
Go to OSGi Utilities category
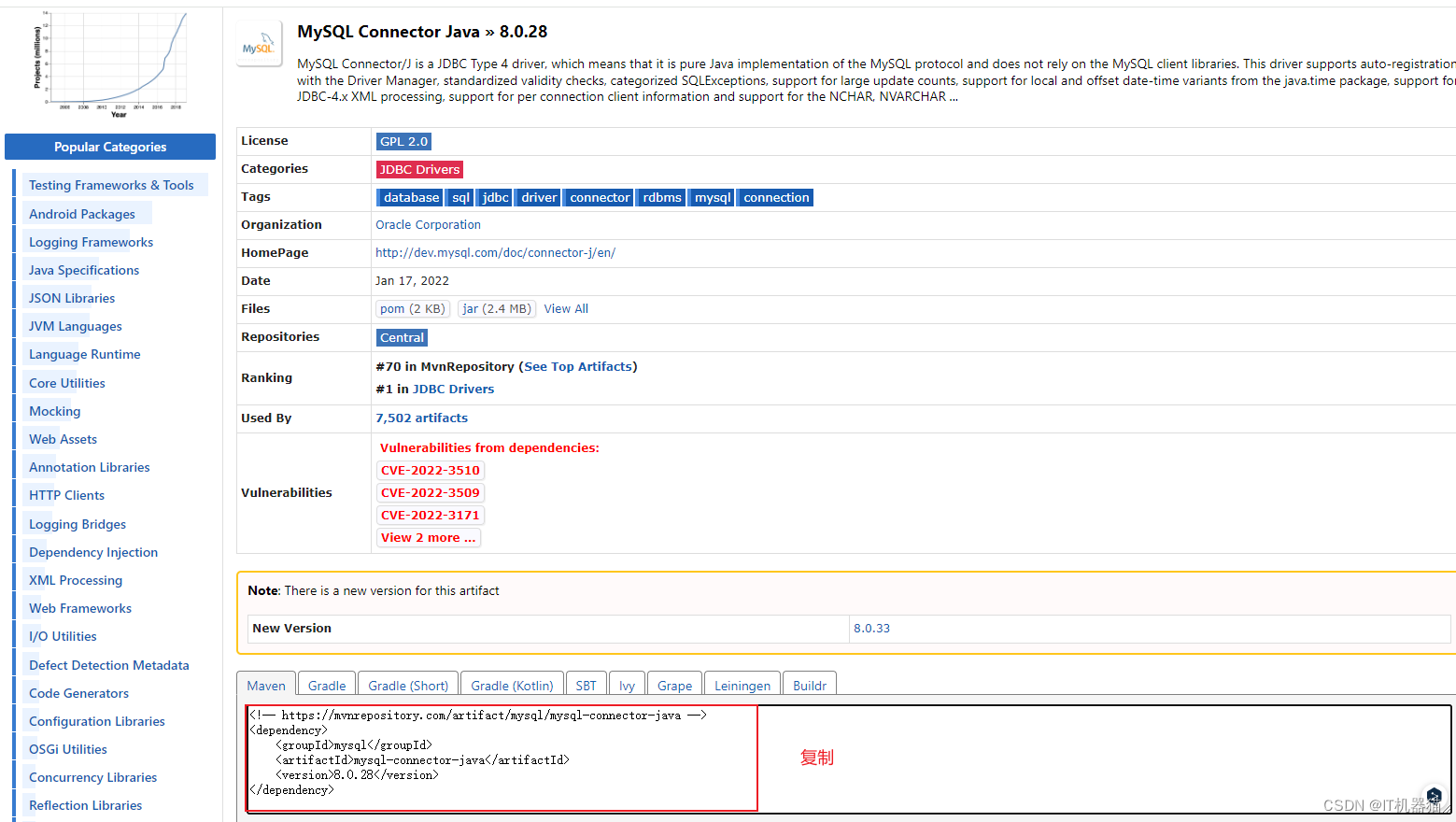68,749
